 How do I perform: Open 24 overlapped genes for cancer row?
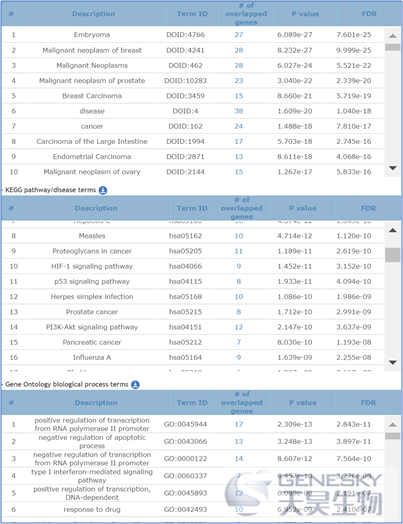[239, 126]
